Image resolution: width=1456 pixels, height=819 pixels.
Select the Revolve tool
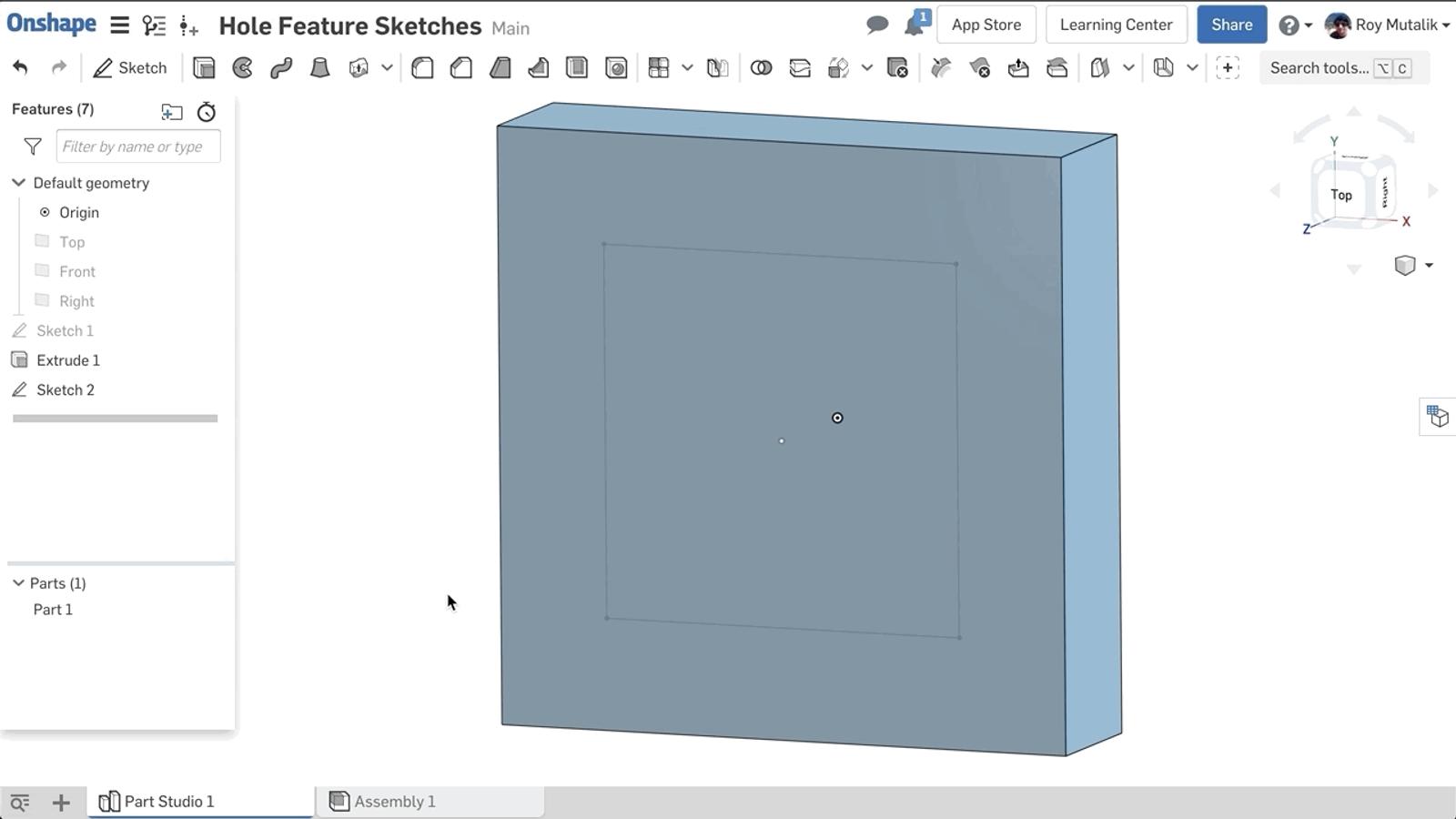pos(243,68)
